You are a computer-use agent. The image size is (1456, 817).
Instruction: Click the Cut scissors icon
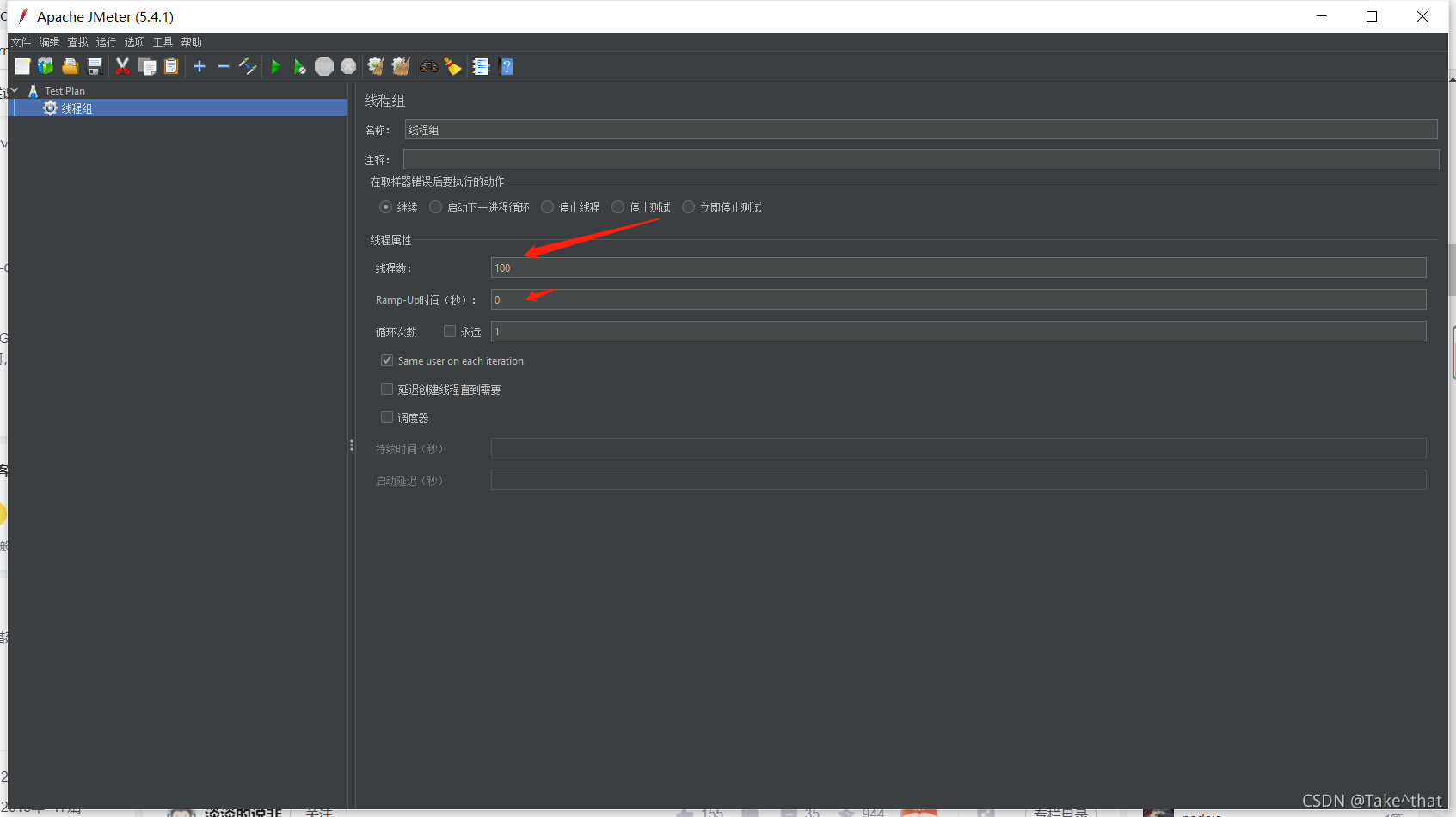(122, 66)
